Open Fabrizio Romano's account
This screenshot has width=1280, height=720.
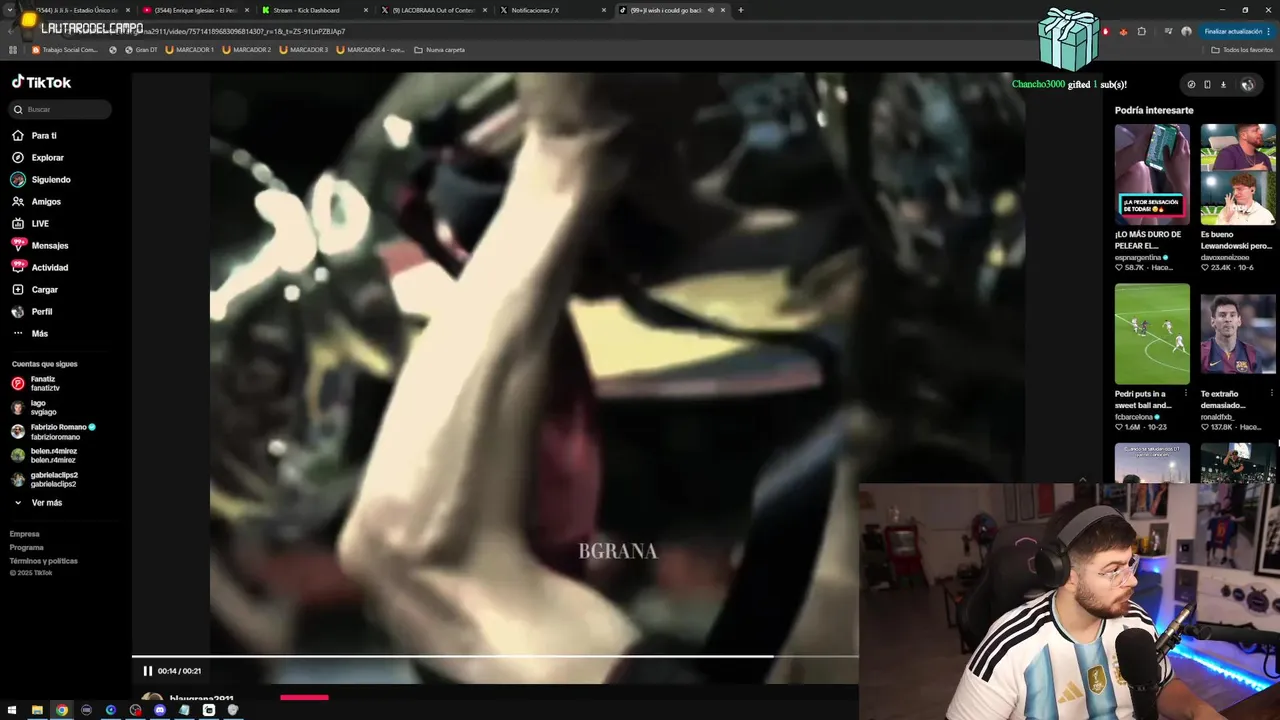[53, 431]
